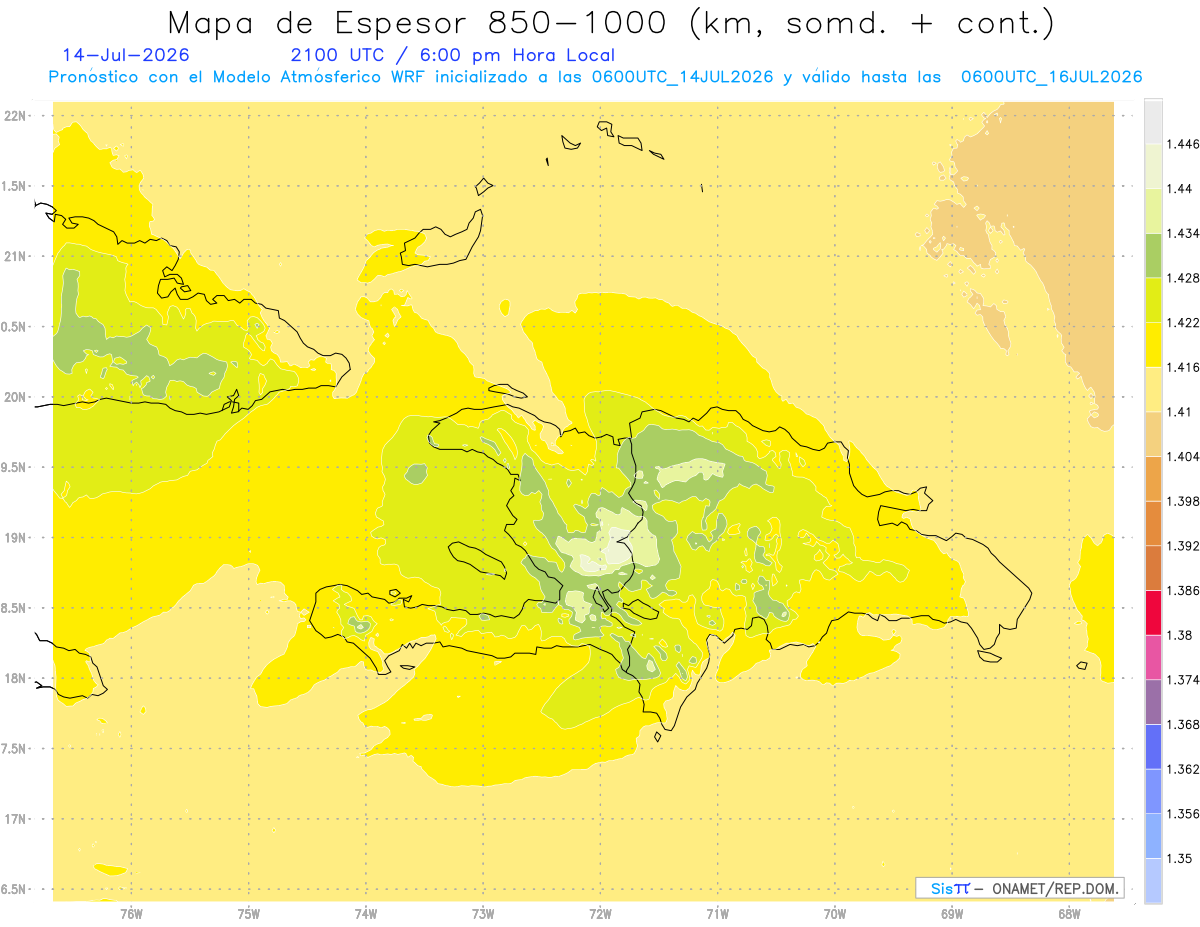Select the legend value "1.434"
The image size is (1200, 927).
(x=1183, y=233)
